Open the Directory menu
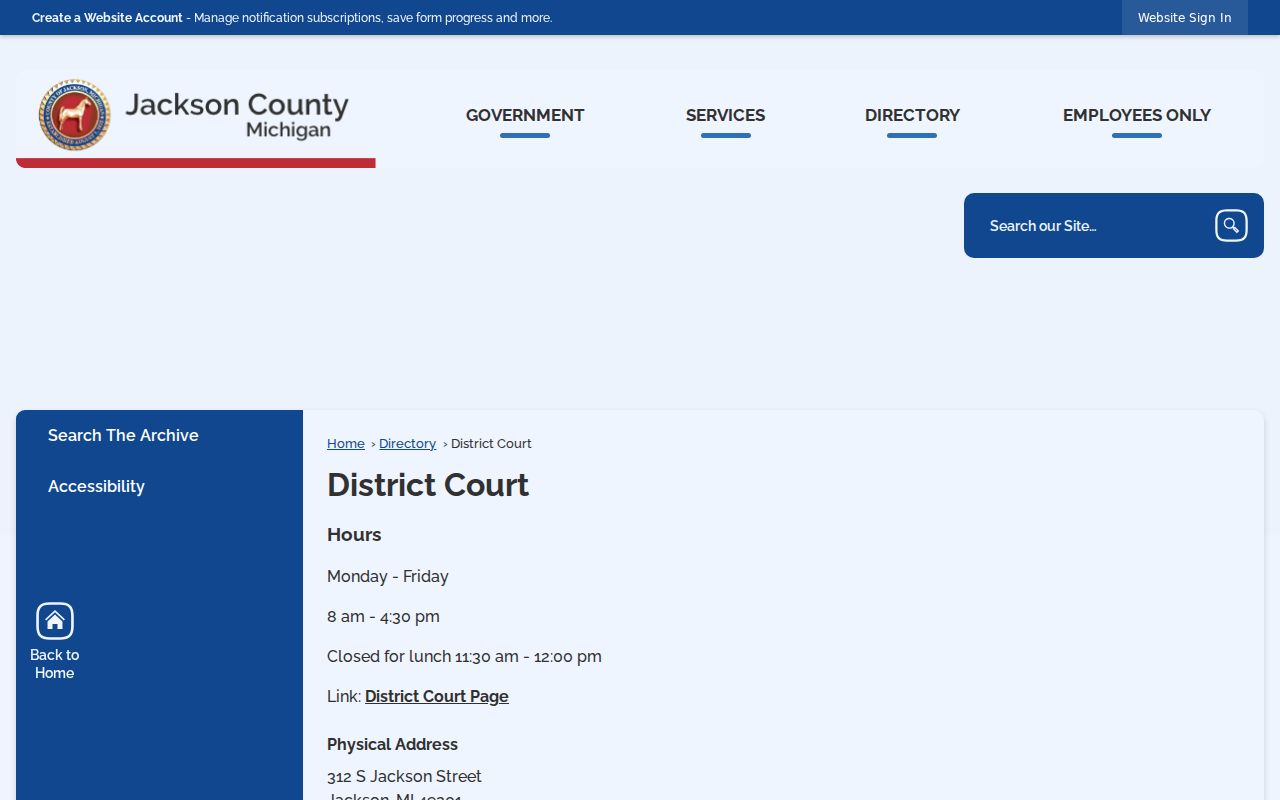 [912, 116]
